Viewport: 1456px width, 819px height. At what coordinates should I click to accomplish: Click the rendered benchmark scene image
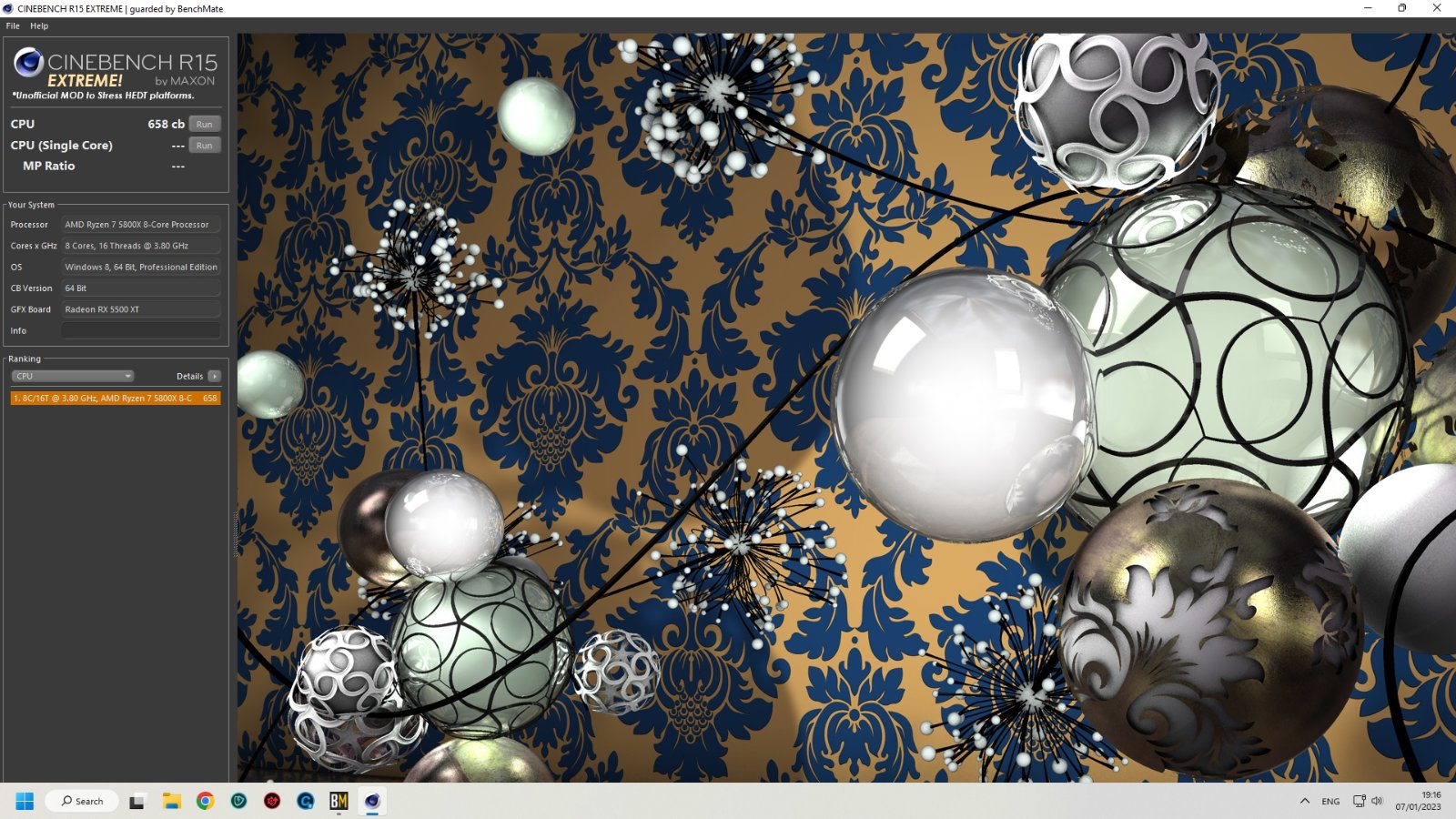pos(846,408)
